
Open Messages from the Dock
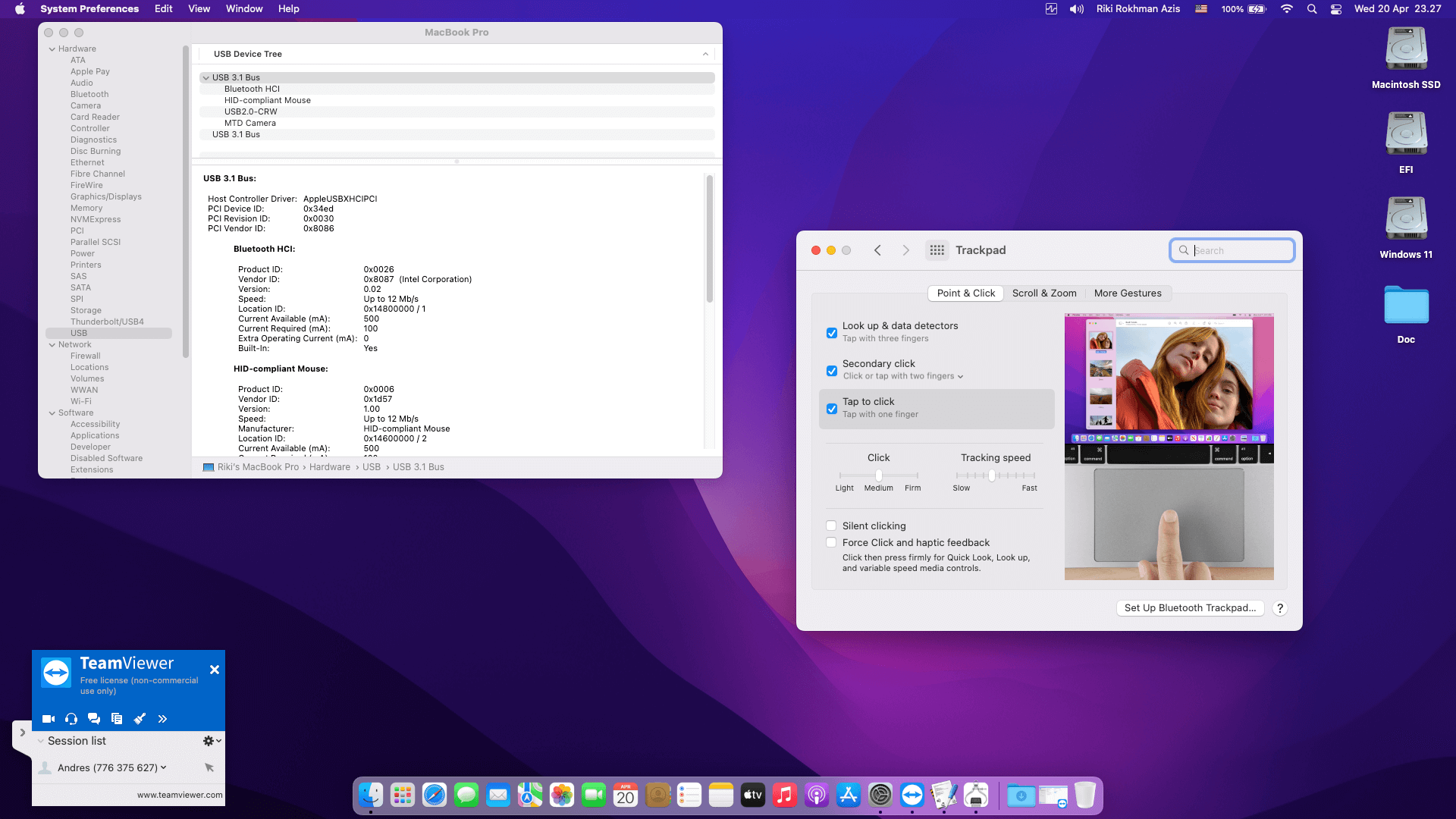click(466, 795)
